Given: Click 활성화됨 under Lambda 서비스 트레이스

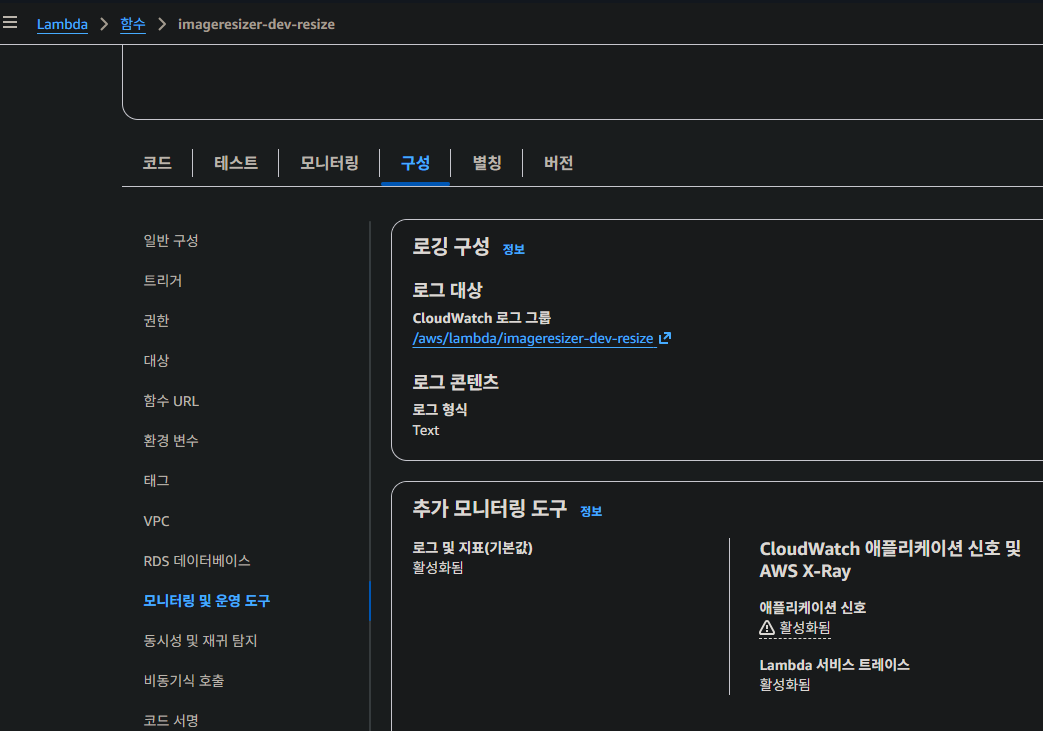Looking at the screenshot, I should tap(785, 684).
